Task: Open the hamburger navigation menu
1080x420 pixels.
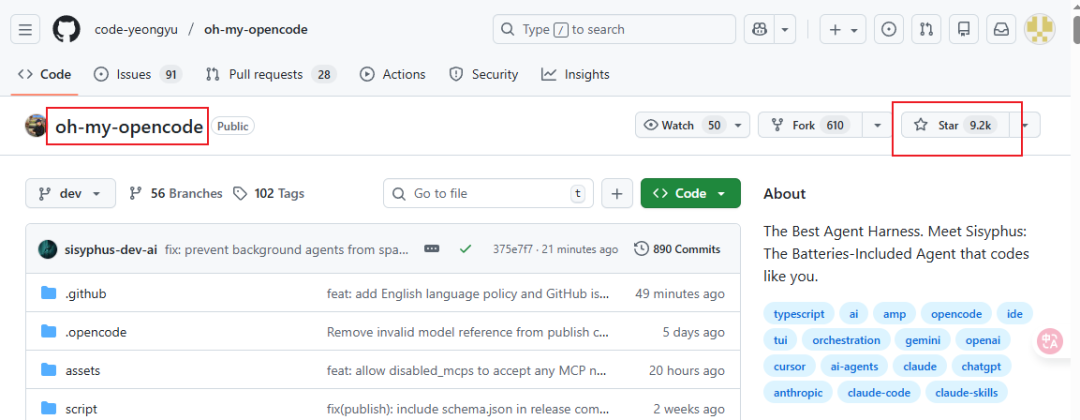Action: 26,30
